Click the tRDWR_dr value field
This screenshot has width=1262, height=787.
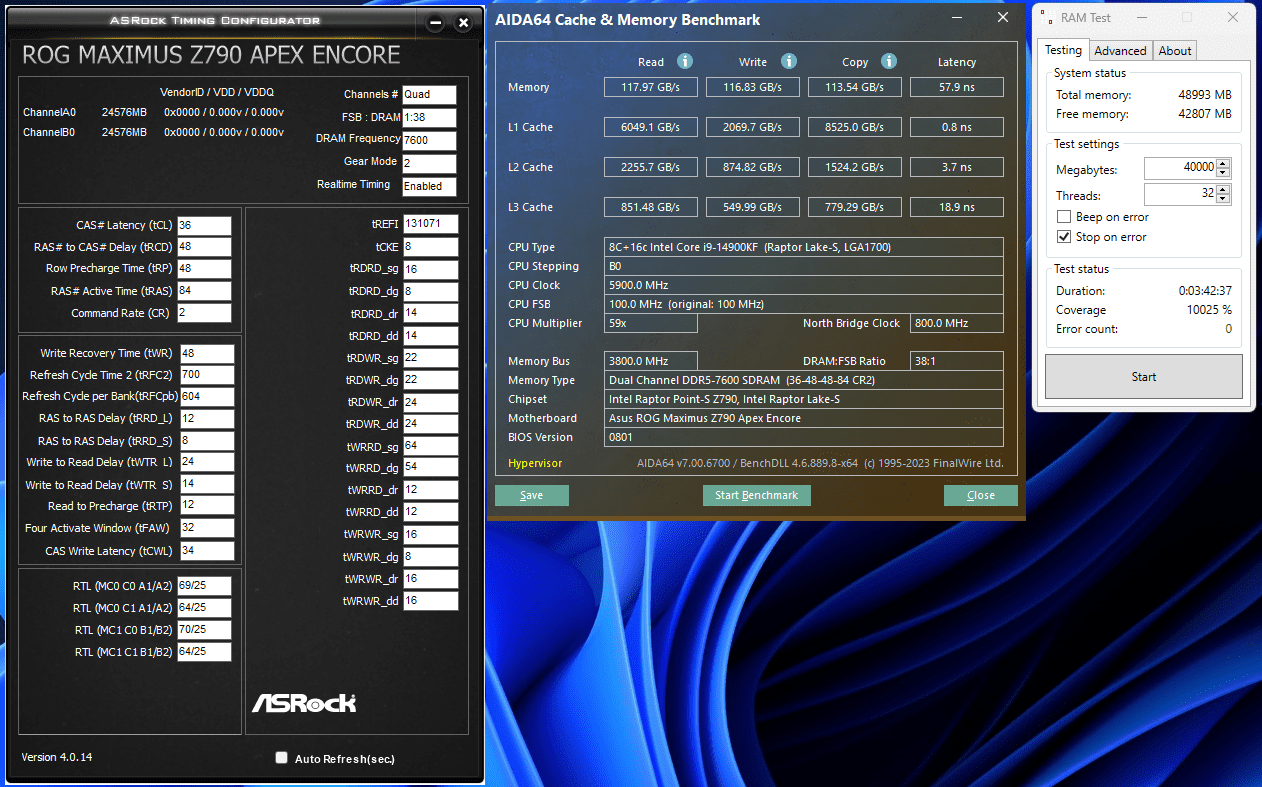click(x=431, y=402)
